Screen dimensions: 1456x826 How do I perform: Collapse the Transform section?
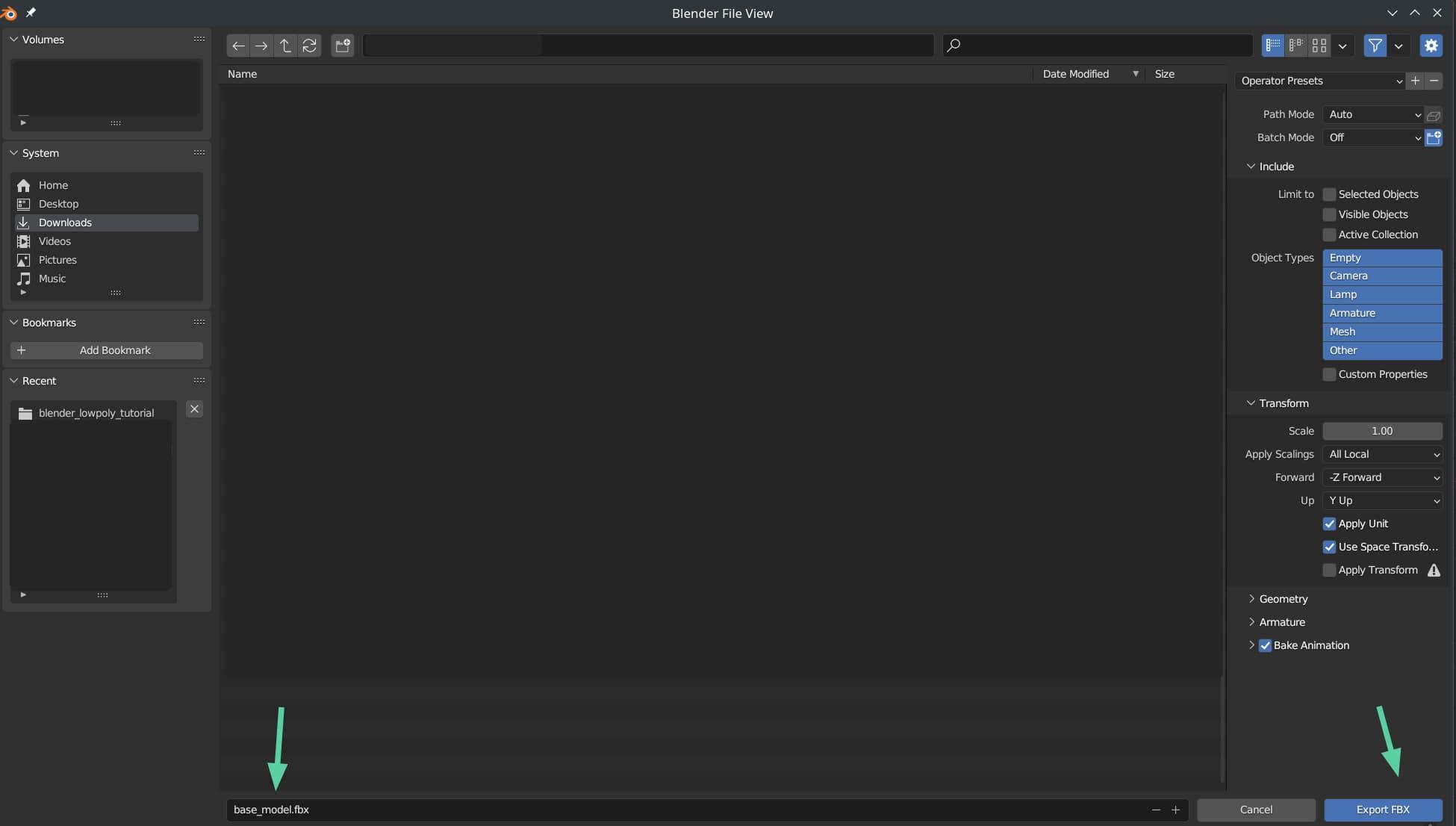coord(1251,403)
